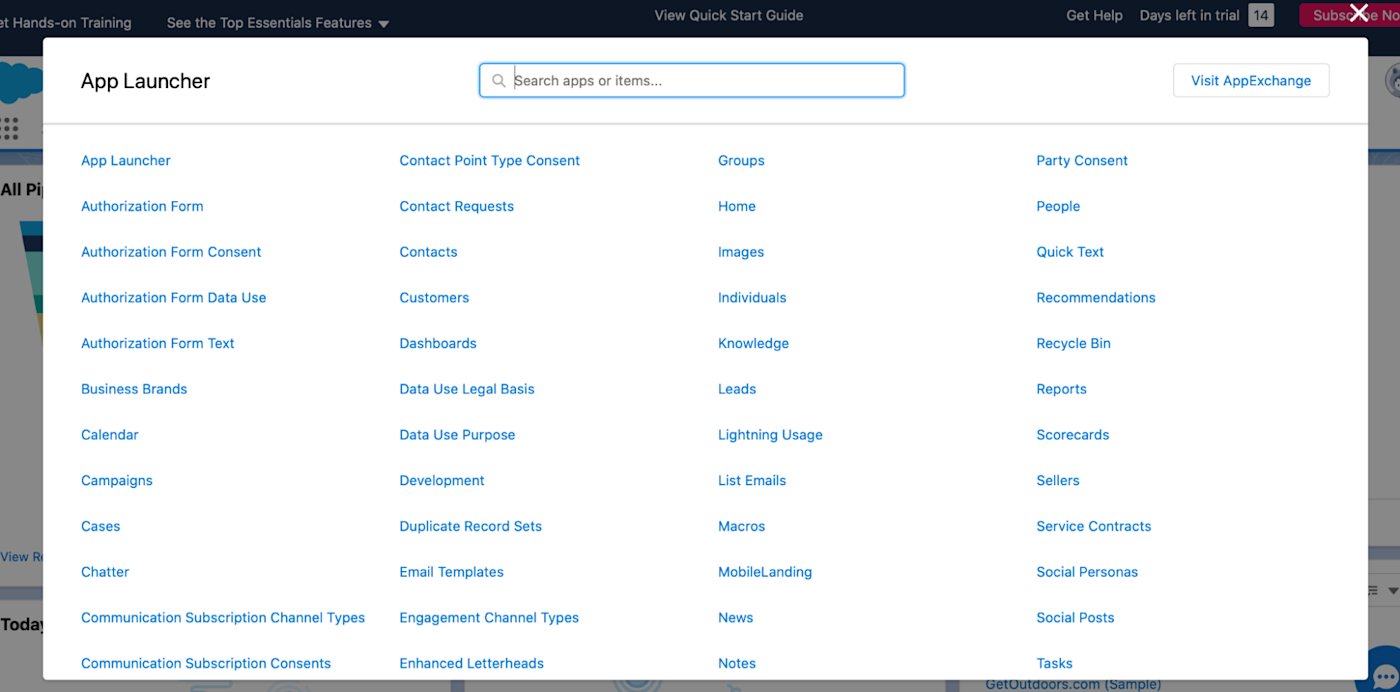This screenshot has width=1400, height=692.
Task: Open People item
Action: click(1058, 206)
